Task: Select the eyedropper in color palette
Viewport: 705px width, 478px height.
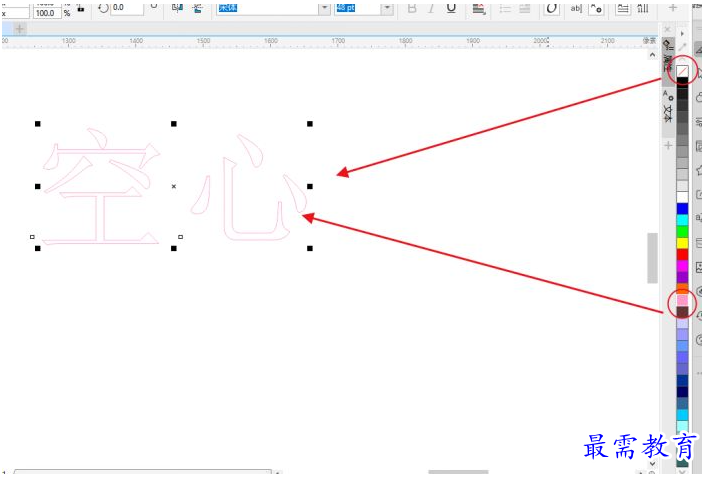Action: (683, 47)
